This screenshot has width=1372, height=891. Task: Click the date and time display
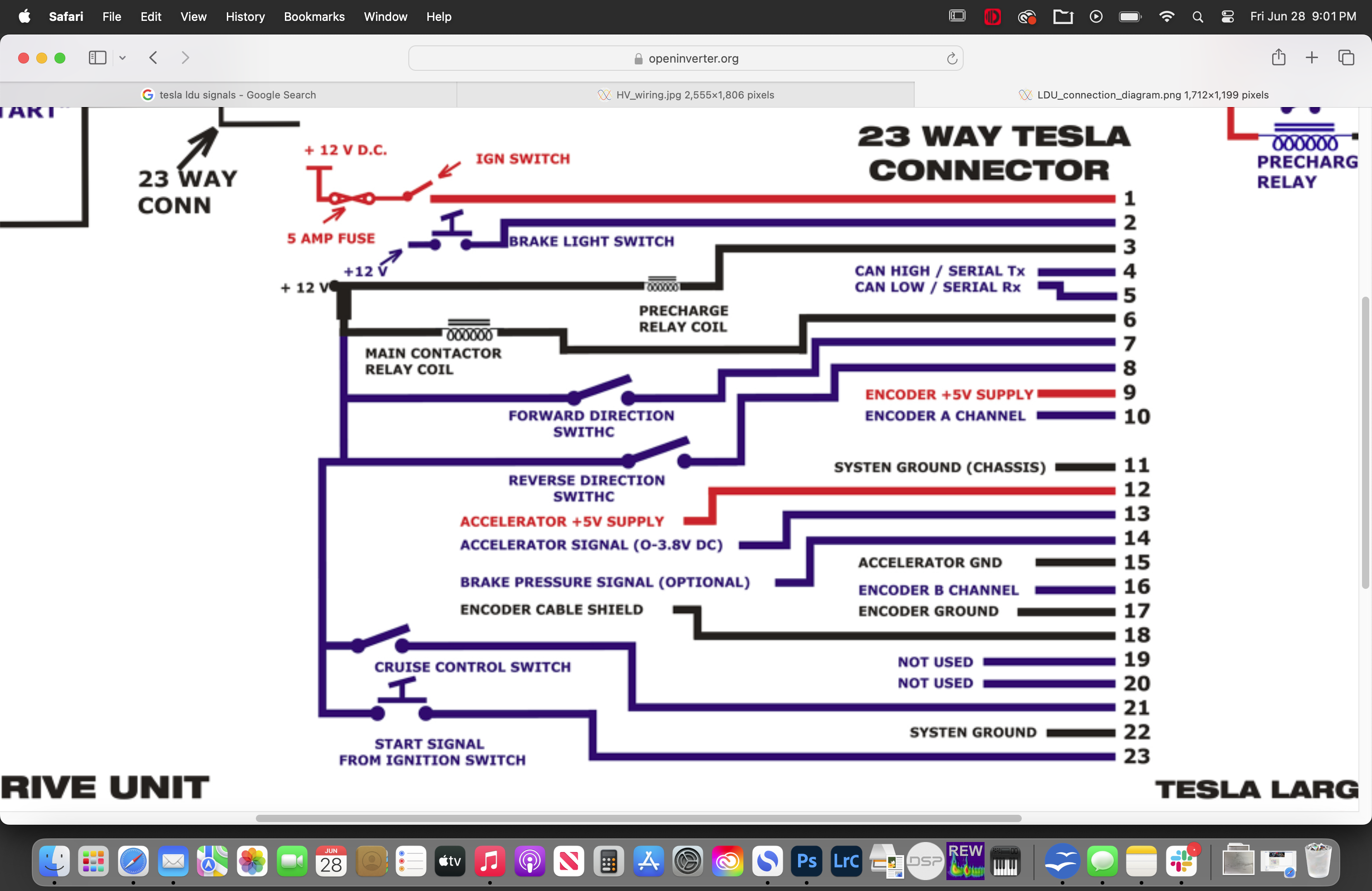pyautogui.click(x=1303, y=17)
